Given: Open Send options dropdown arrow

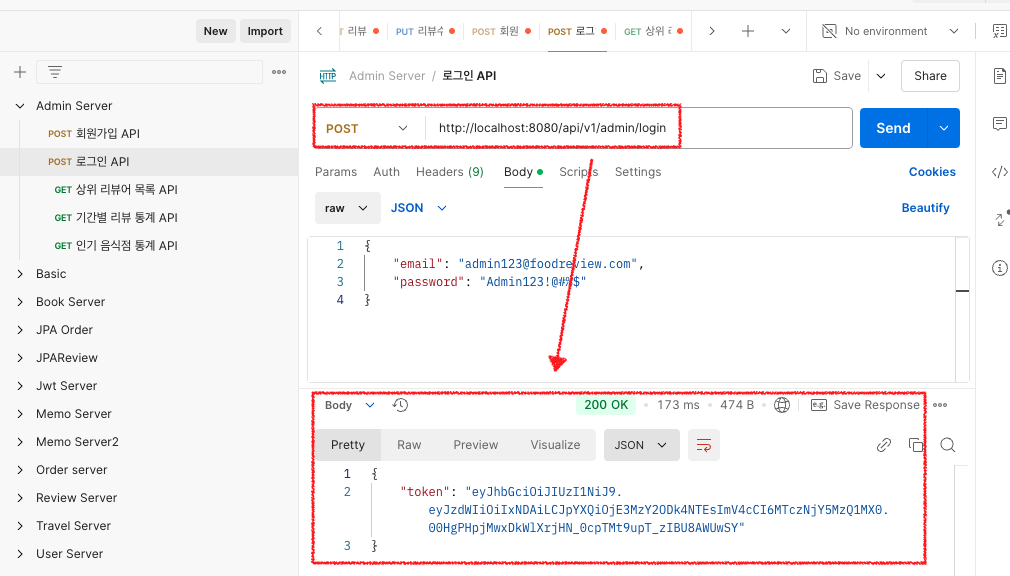Looking at the screenshot, I should (944, 128).
